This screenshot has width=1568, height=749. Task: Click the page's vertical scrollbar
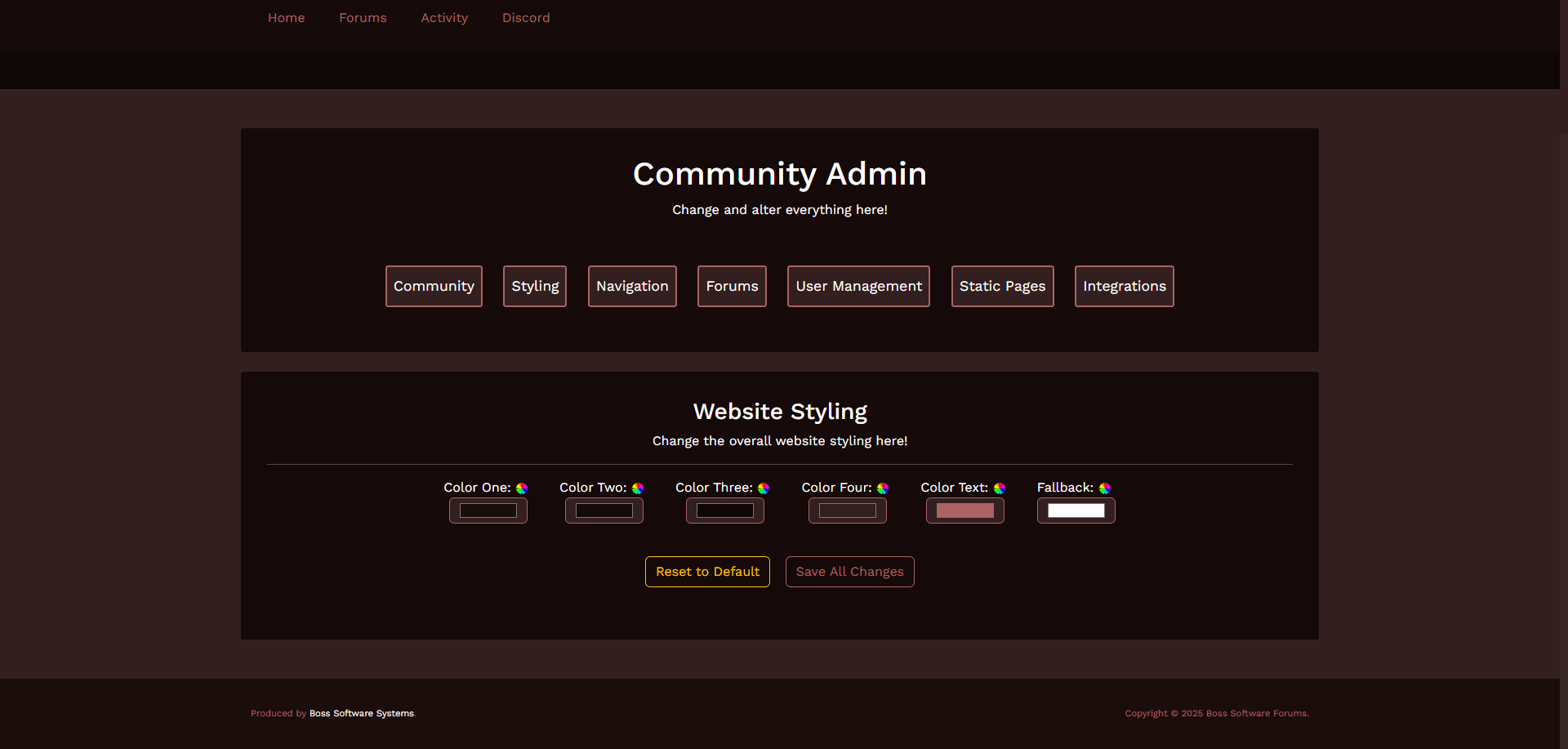1564,374
